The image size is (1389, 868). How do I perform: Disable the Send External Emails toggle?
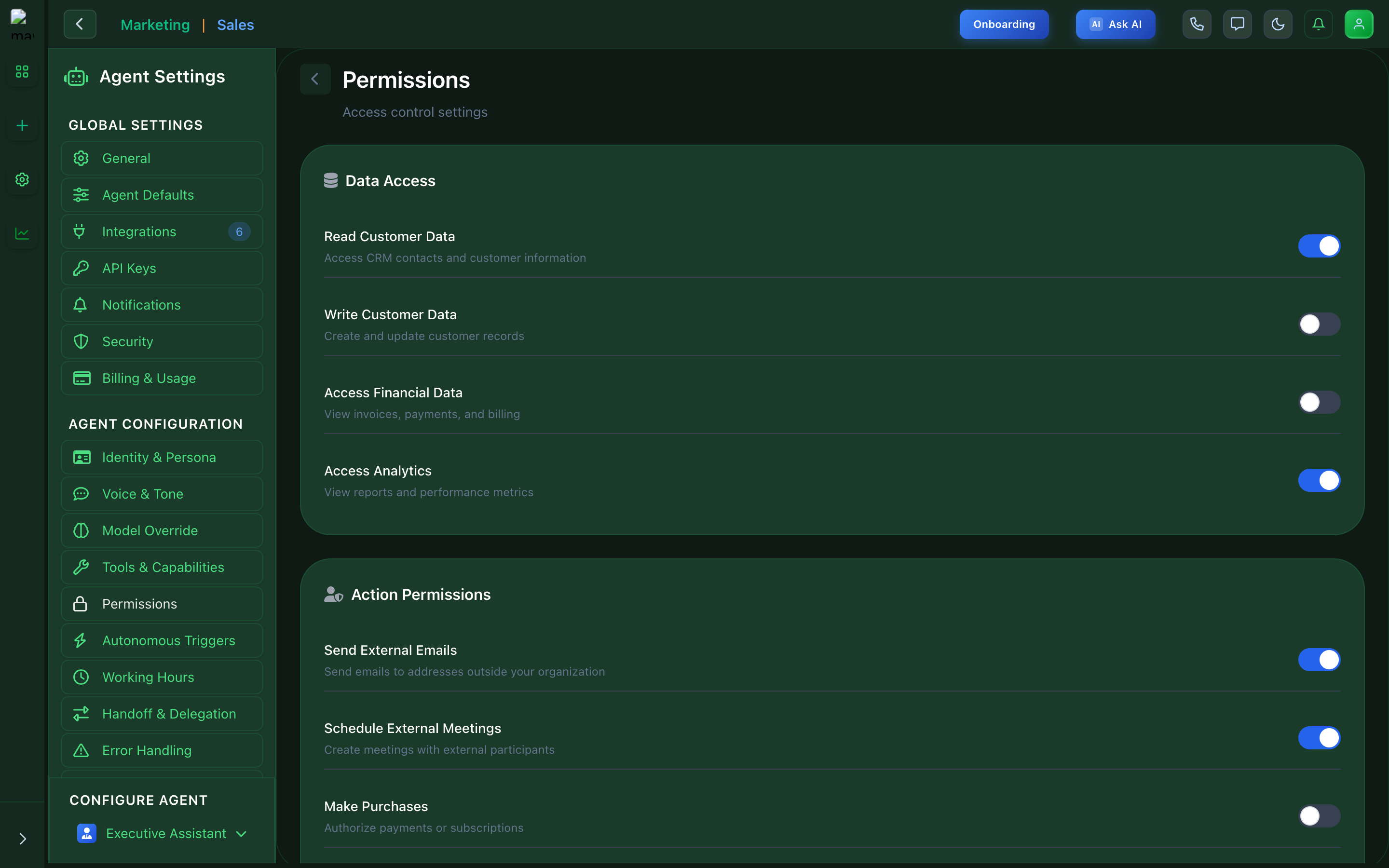pos(1319,660)
